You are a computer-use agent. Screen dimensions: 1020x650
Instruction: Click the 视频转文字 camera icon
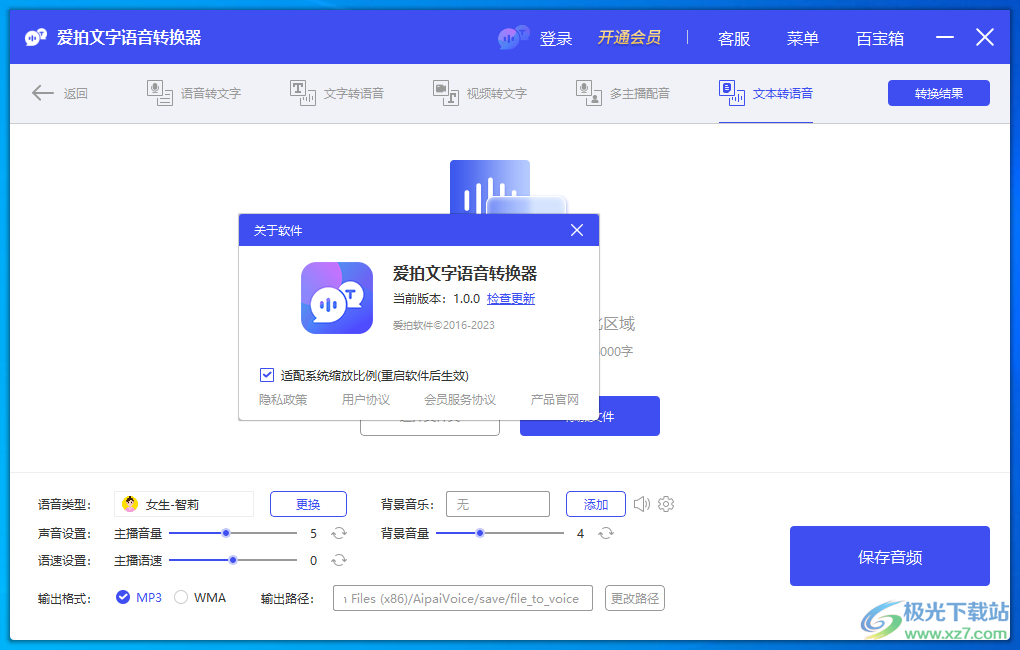pyautogui.click(x=446, y=93)
